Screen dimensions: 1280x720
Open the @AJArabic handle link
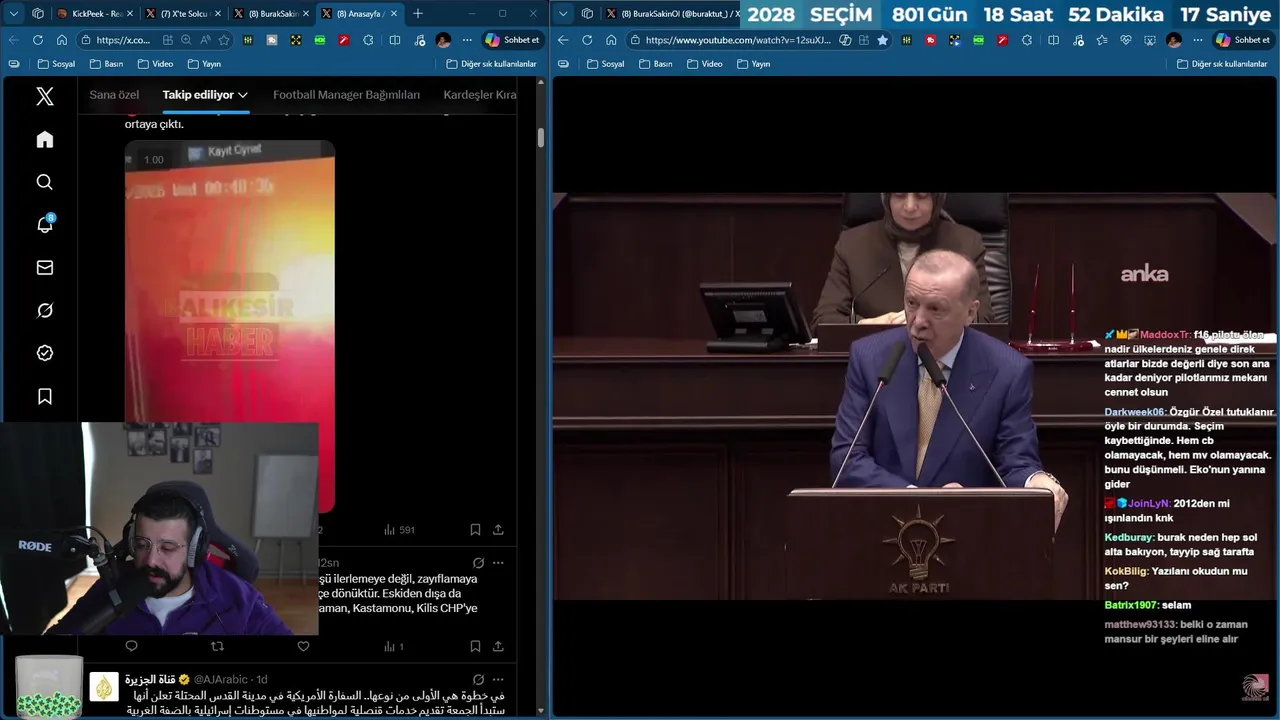tap(222, 680)
